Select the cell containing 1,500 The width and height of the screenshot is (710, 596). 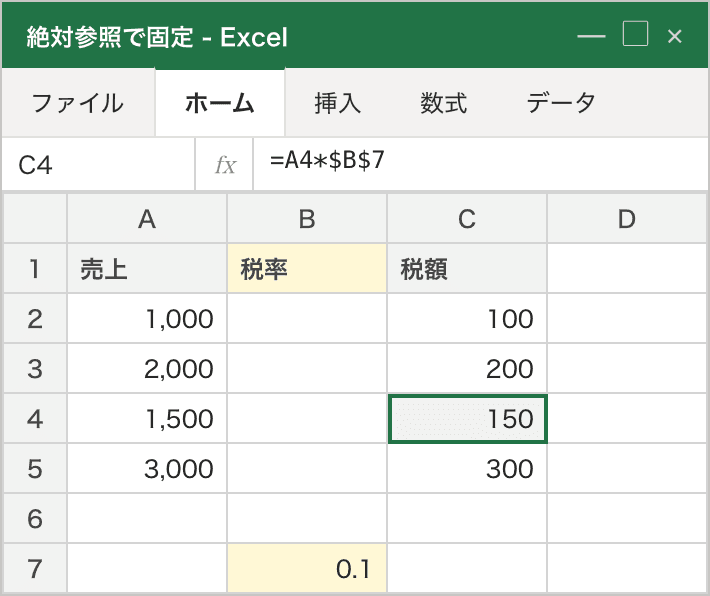pyautogui.click(x=147, y=418)
